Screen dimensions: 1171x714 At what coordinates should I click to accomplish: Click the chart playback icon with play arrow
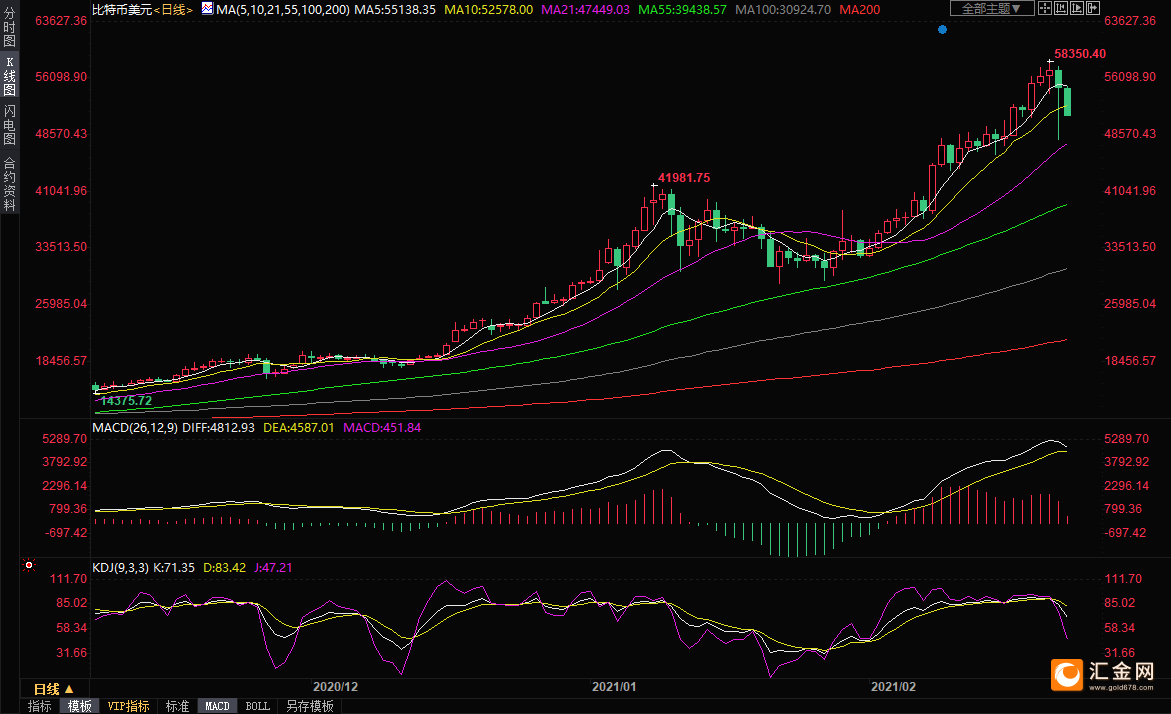coord(1077,8)
